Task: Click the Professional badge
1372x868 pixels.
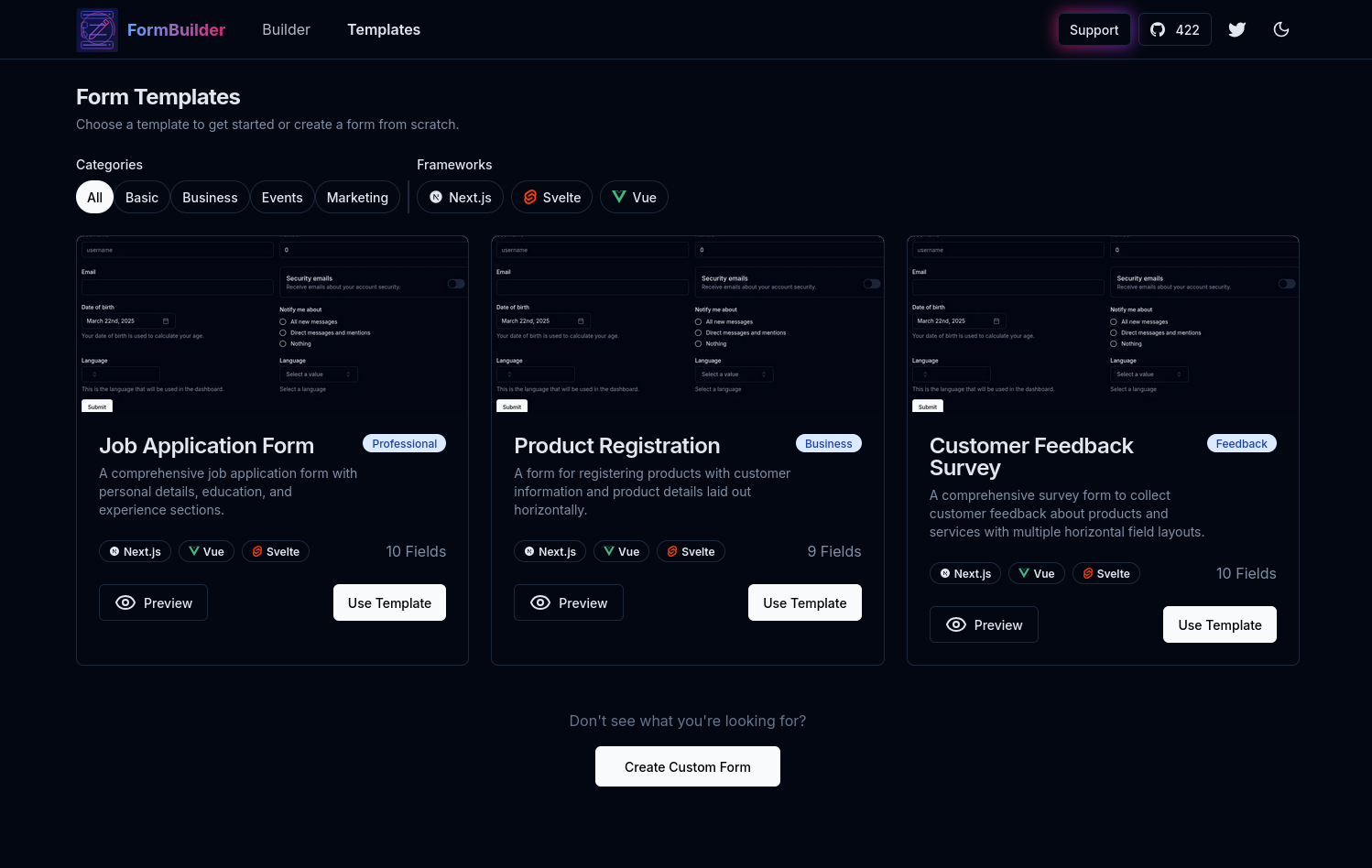Action: pyautogui.click(x=404, y=443)
